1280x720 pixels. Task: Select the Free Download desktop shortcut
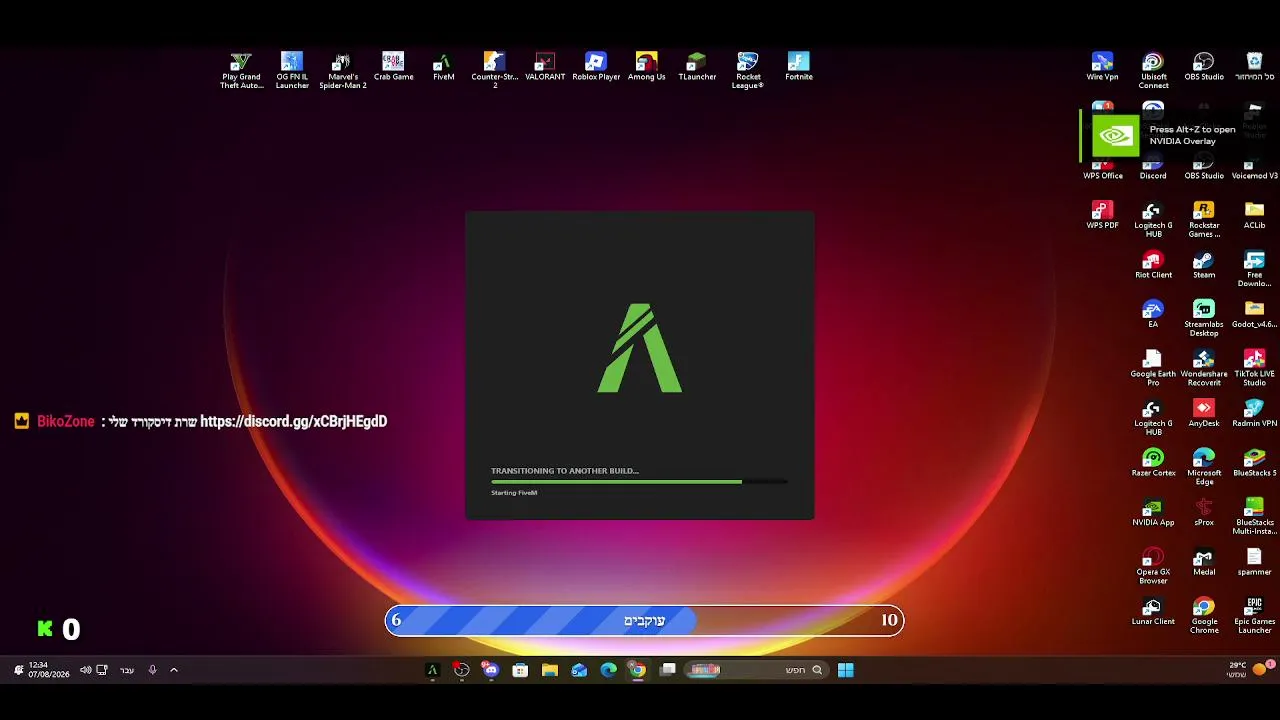(1254, 269)
